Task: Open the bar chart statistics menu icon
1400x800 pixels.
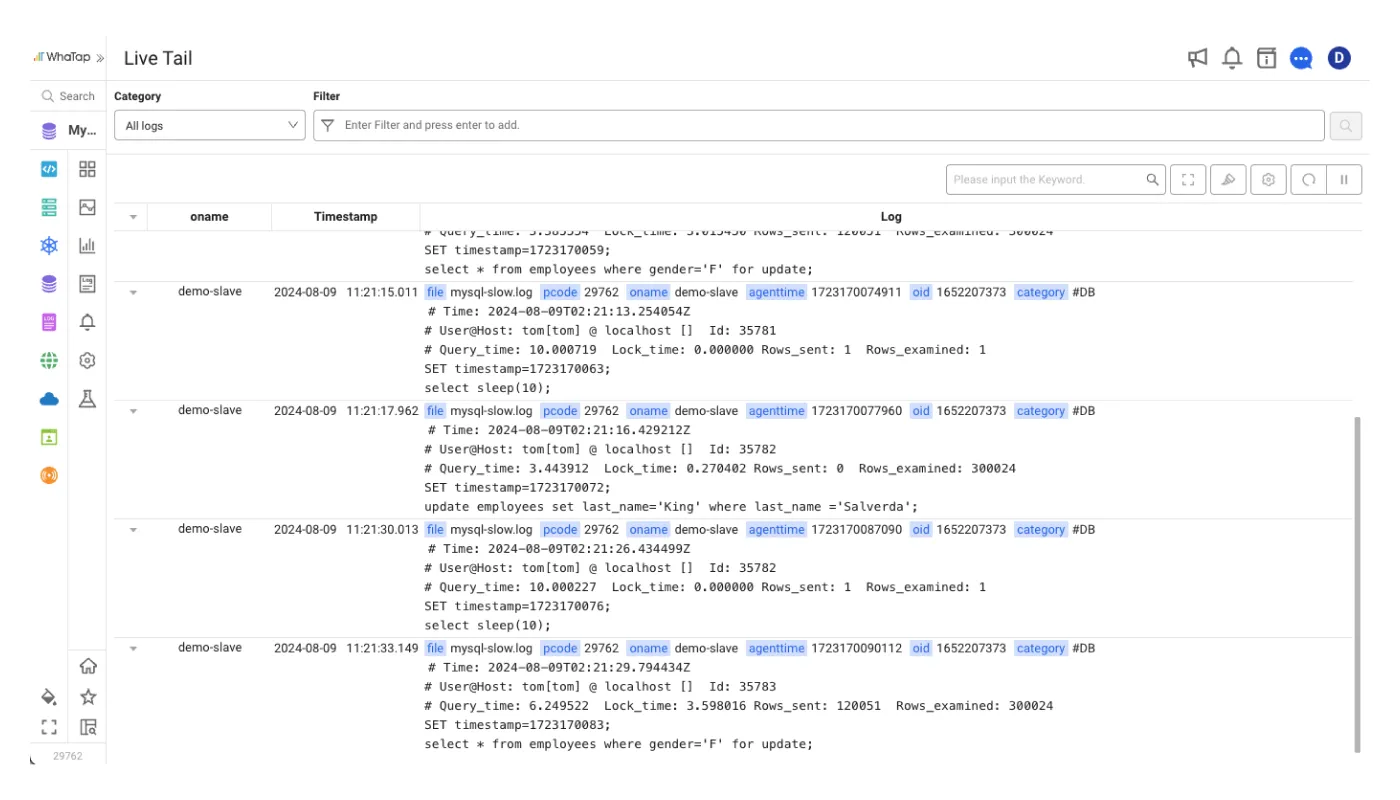Action: (x=87, y=245)
